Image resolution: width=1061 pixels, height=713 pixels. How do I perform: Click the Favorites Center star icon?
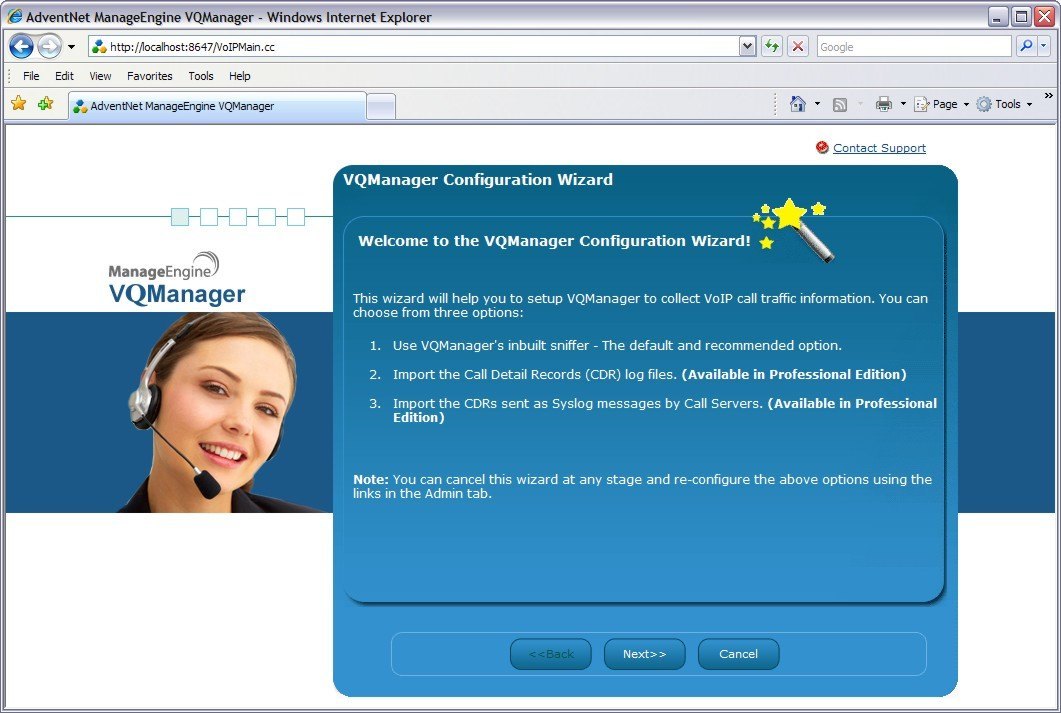[19, 103]
